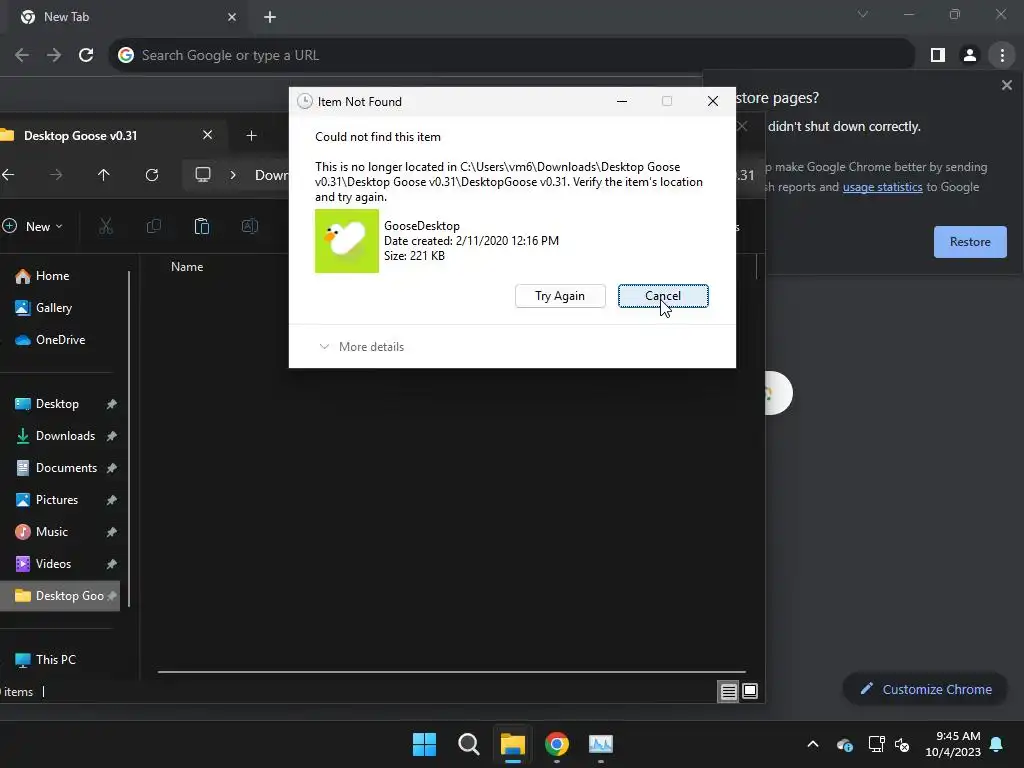
Task: Select the Chrome New Tab tab
Action: pos(126,17)
